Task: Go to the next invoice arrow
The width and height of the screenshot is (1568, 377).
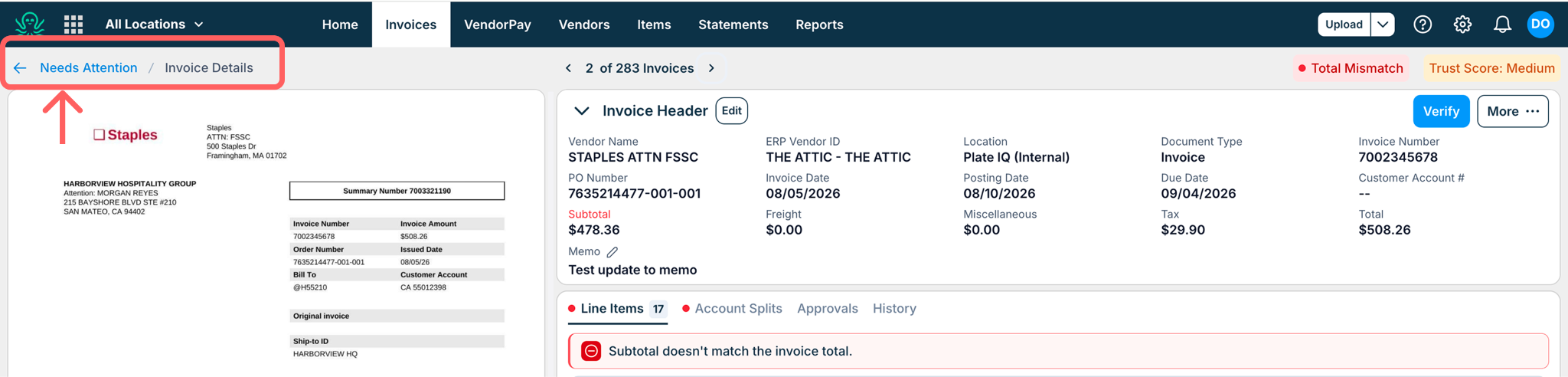Action: pos(711,68)
